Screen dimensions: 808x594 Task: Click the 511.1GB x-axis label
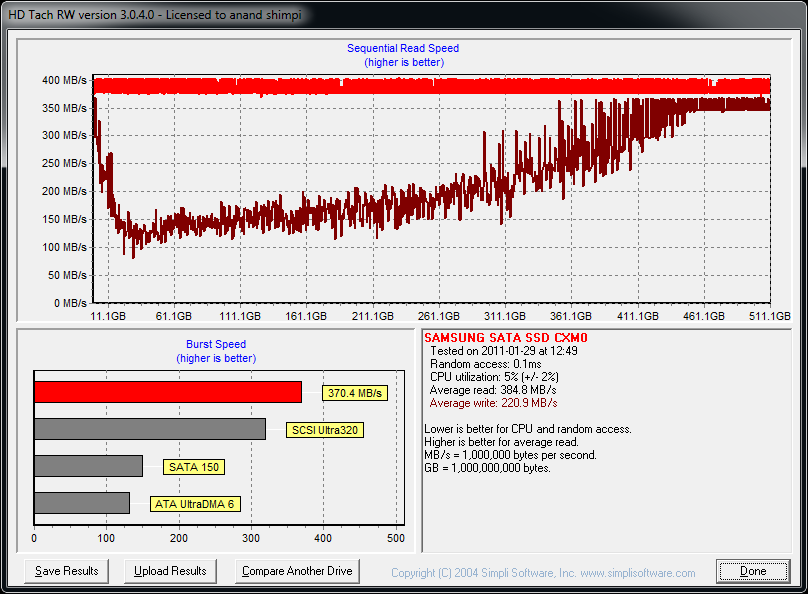pos(769,316)
